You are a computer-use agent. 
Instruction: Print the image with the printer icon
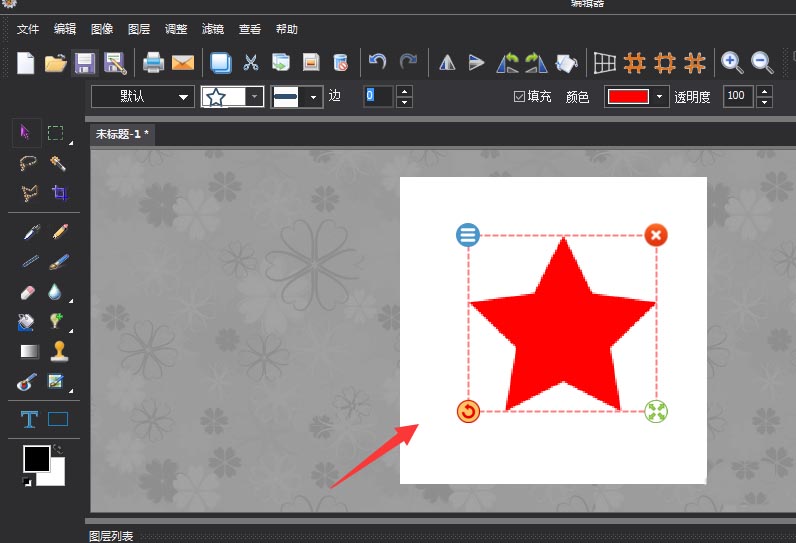[x=153, y=63]
